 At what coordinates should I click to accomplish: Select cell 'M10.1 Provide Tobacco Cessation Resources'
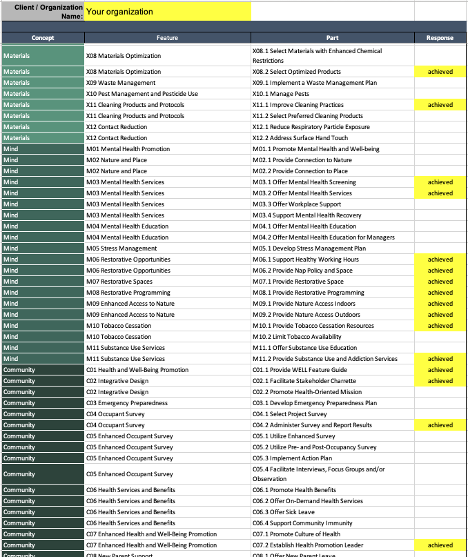click(x=333, y=325)
